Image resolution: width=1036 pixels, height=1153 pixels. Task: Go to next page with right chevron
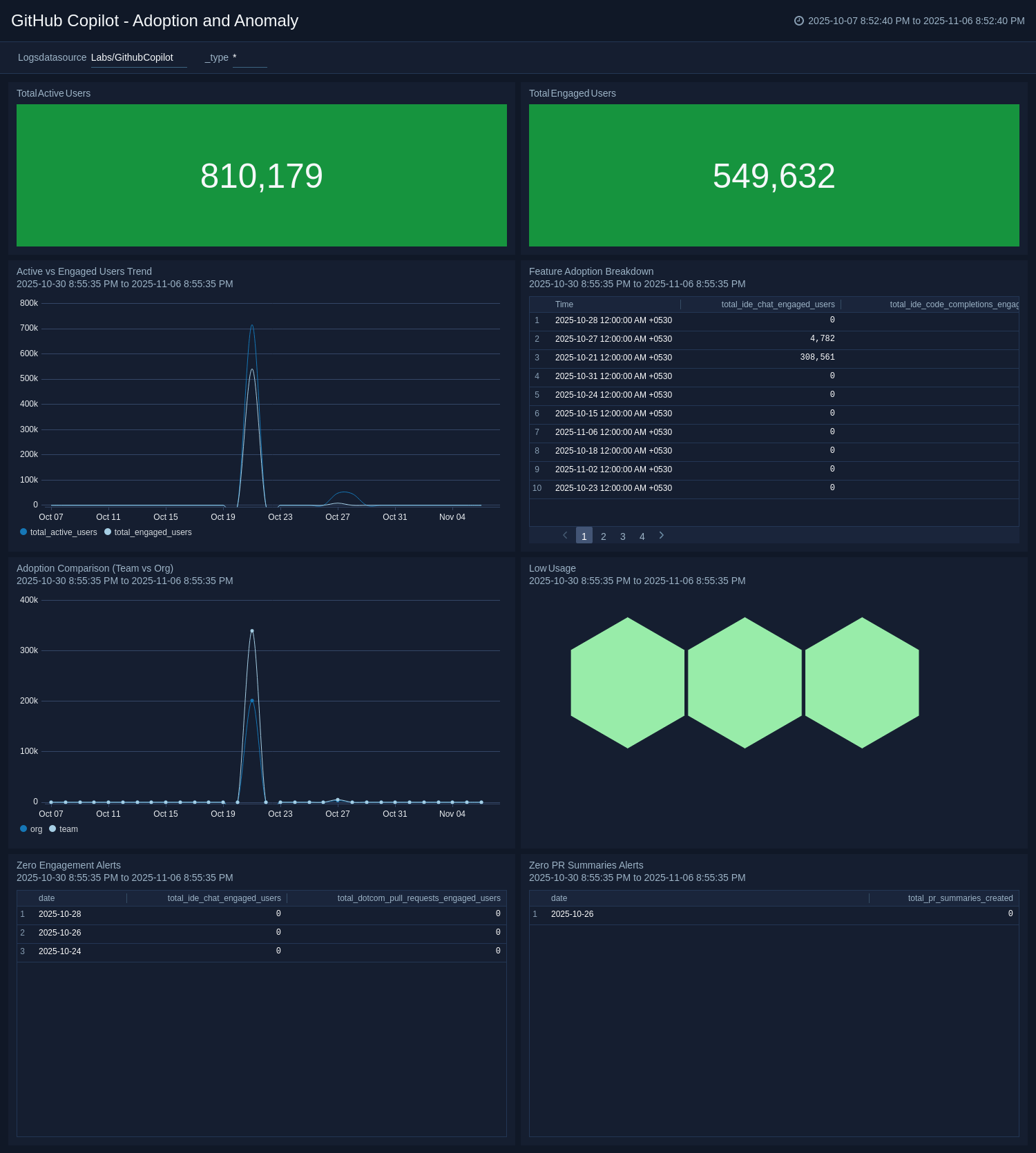(661, 536)
